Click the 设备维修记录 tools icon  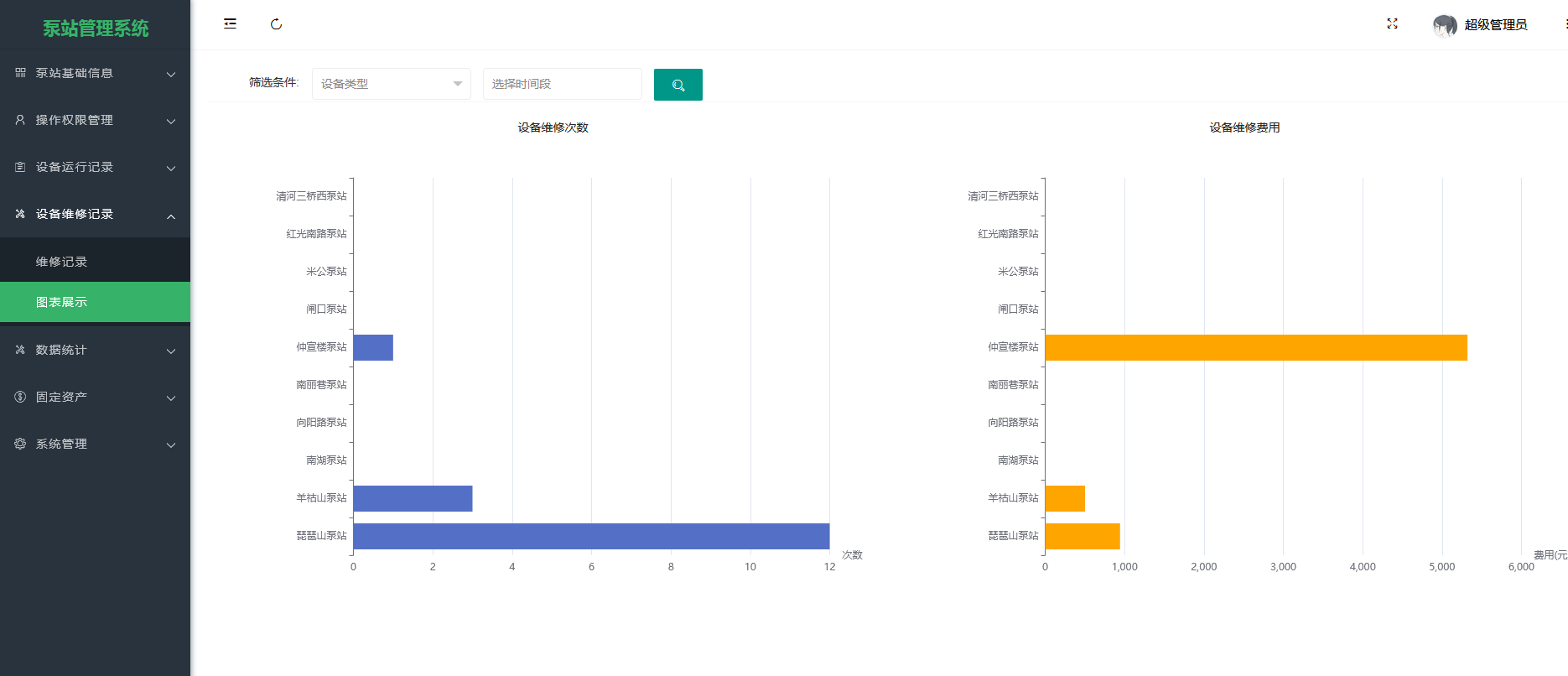tap(20, 214)
